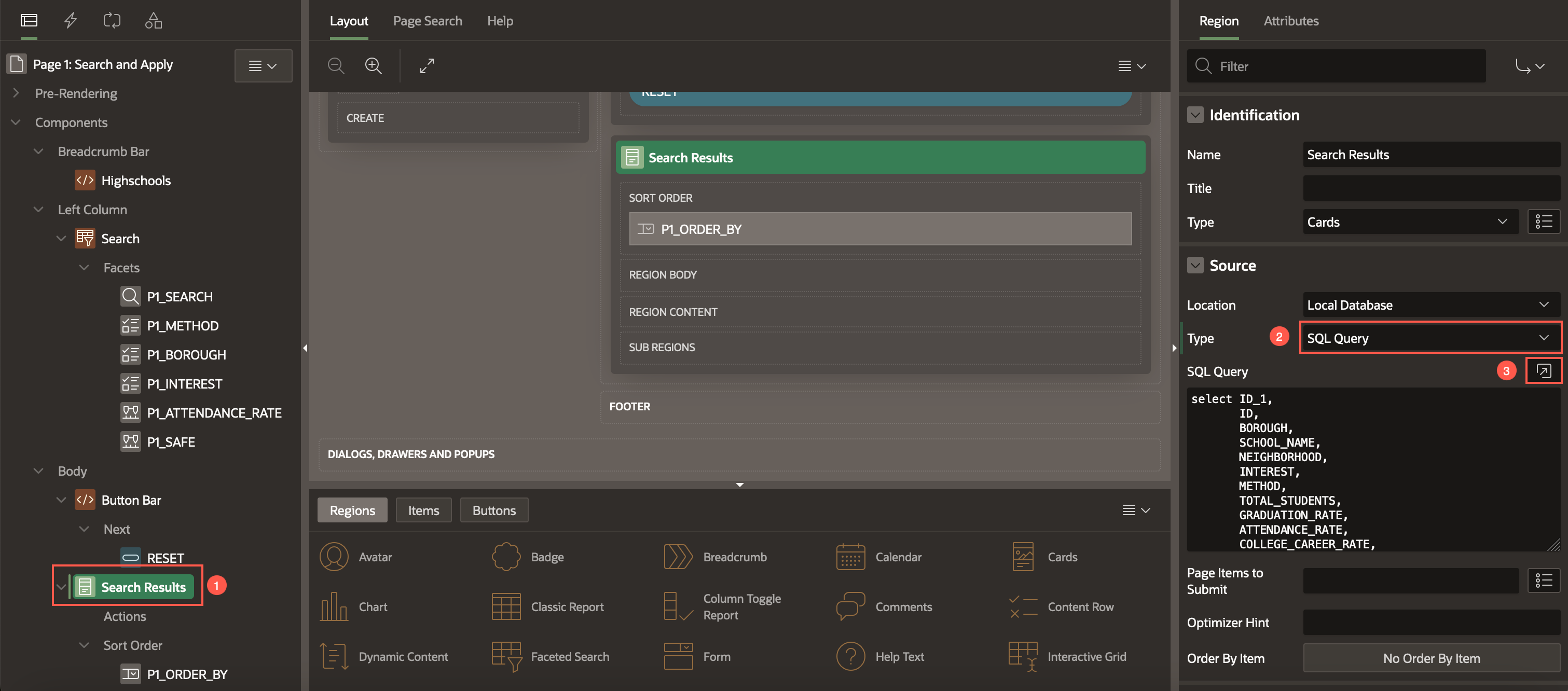This screenshot has height=691, width=1568.
Task: Switch to the Items gallery tab
Action: click(423, 510)
